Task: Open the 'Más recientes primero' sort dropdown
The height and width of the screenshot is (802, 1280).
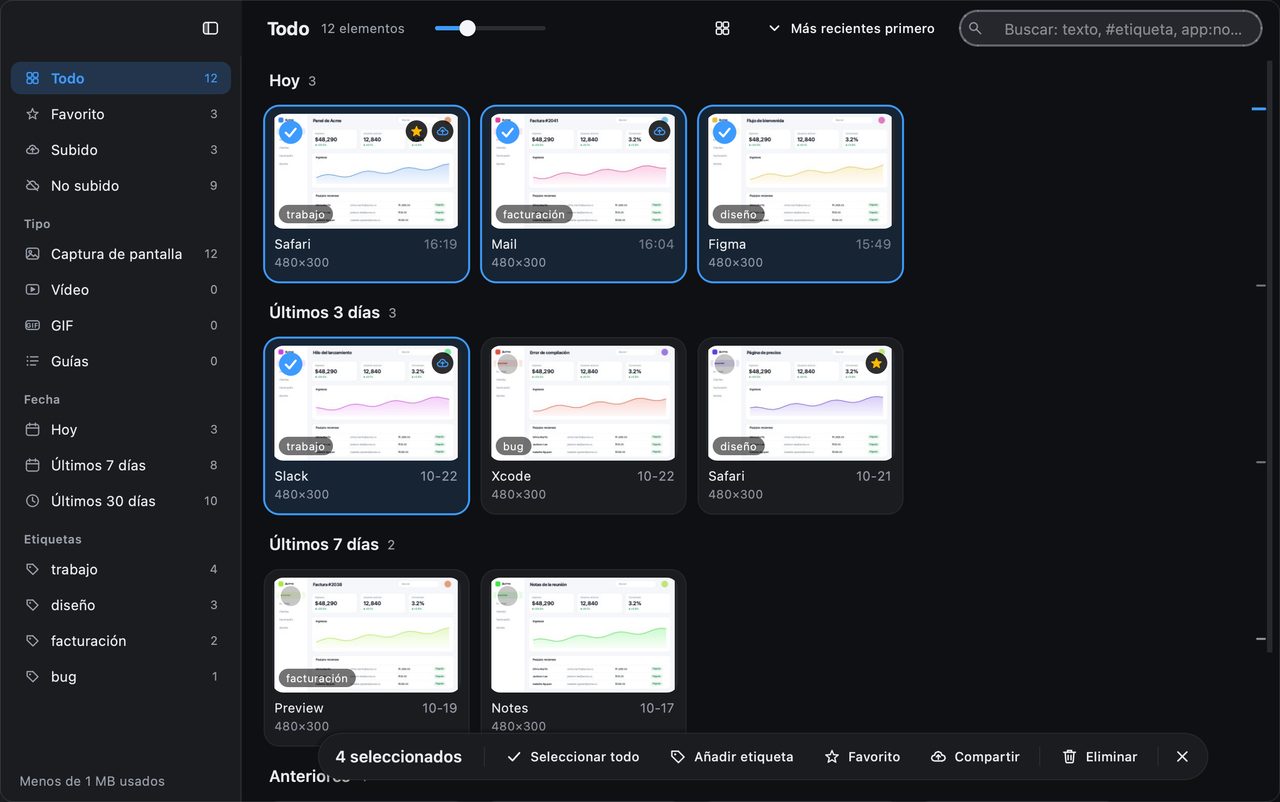Action: (851, 29)
